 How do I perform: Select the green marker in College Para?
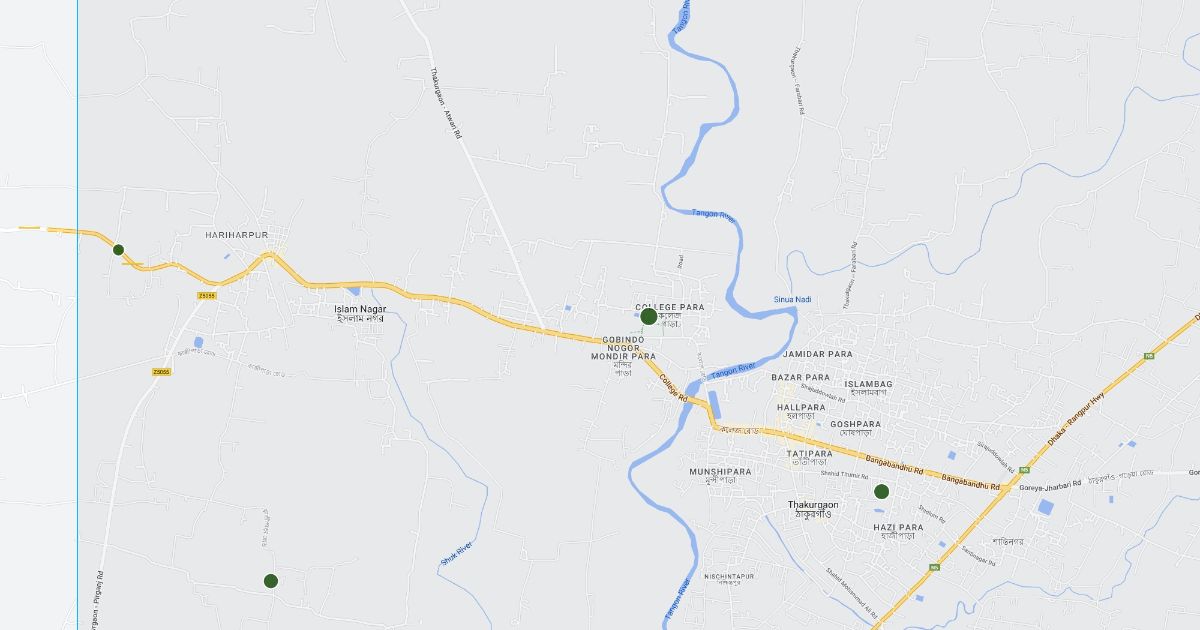[648, 316]
